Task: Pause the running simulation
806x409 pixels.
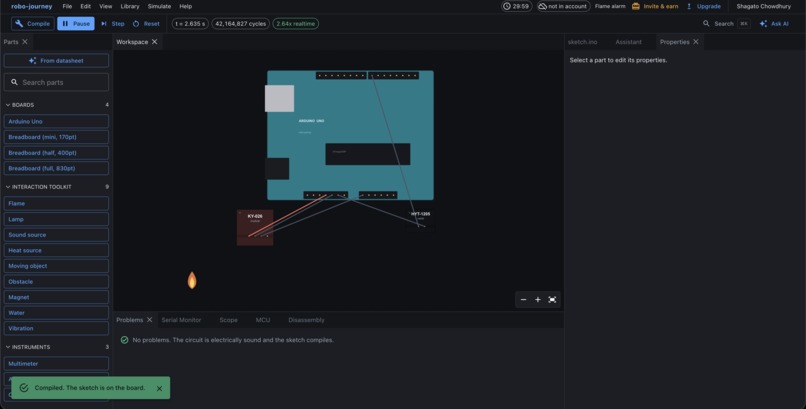Action: pyautogui.click(x=76, y=24)
